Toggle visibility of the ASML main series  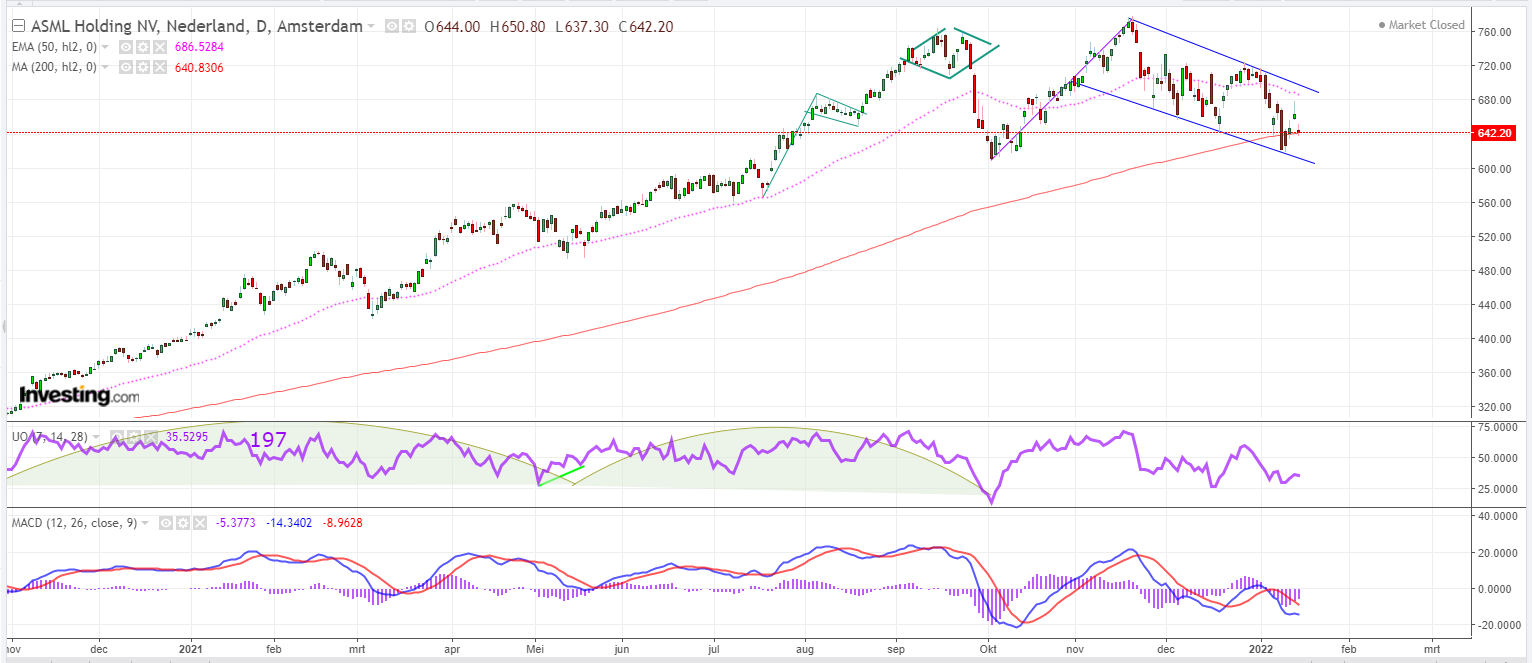390,27
